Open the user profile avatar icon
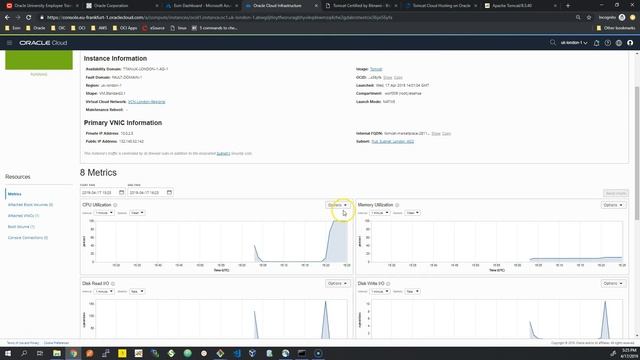640x360 pixels. click(x=630, y=43)
